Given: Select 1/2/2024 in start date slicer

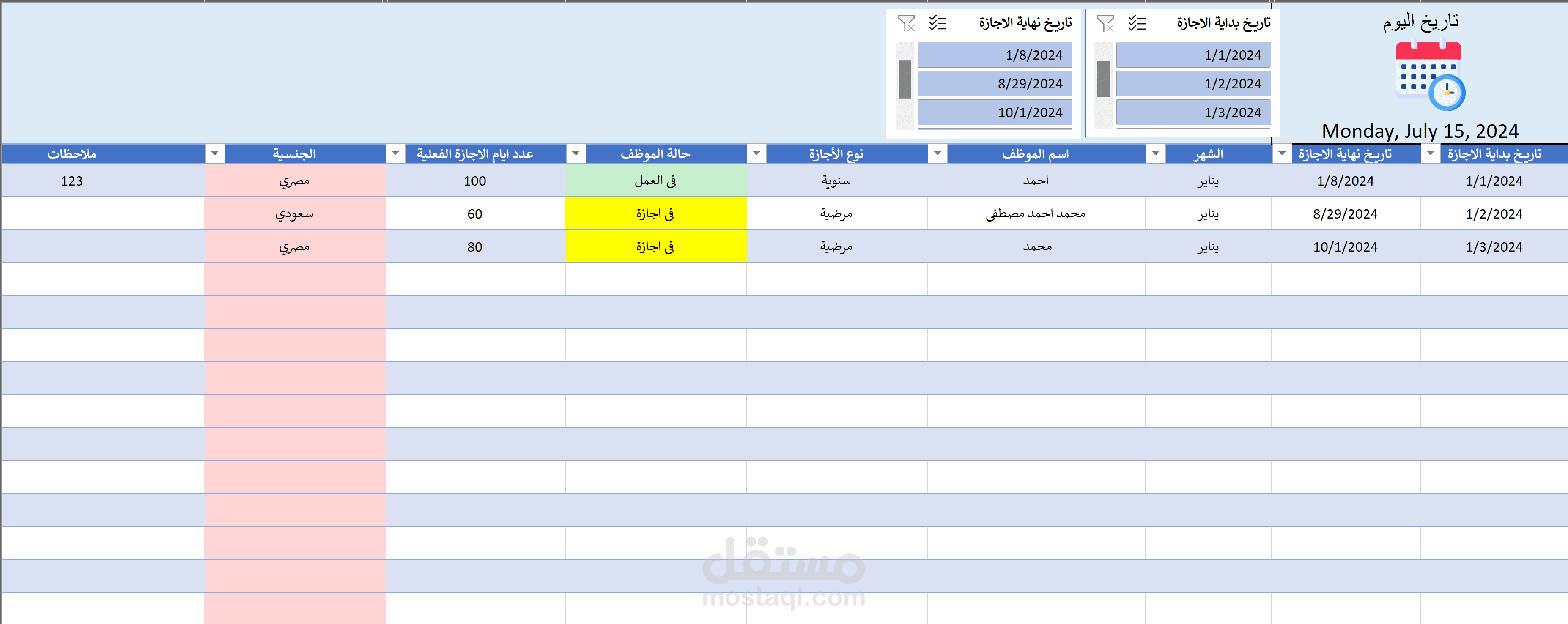Looking at the screenshot, I should click(1193, 83).
